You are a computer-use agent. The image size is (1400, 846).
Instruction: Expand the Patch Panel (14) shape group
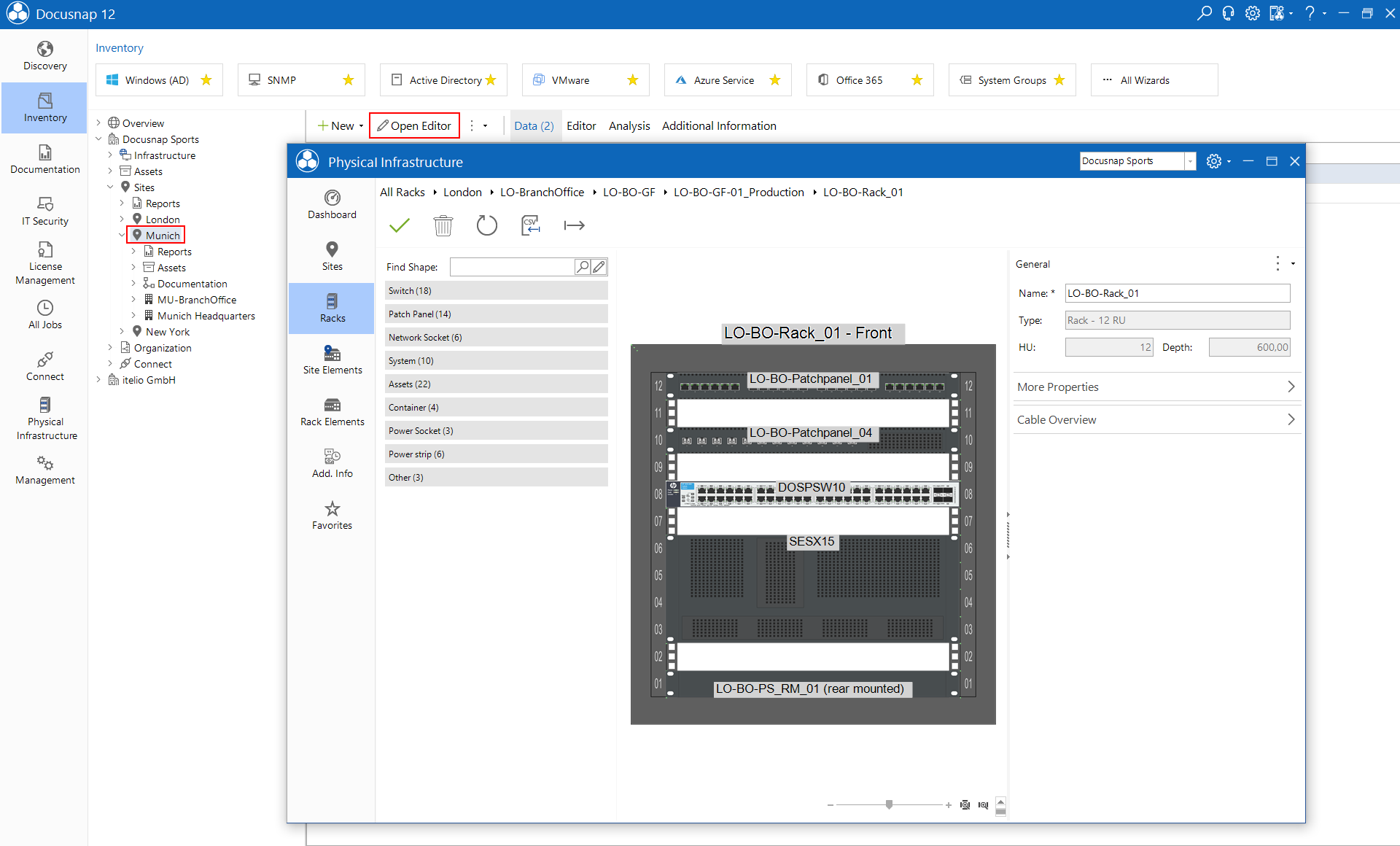coord(496,314)
